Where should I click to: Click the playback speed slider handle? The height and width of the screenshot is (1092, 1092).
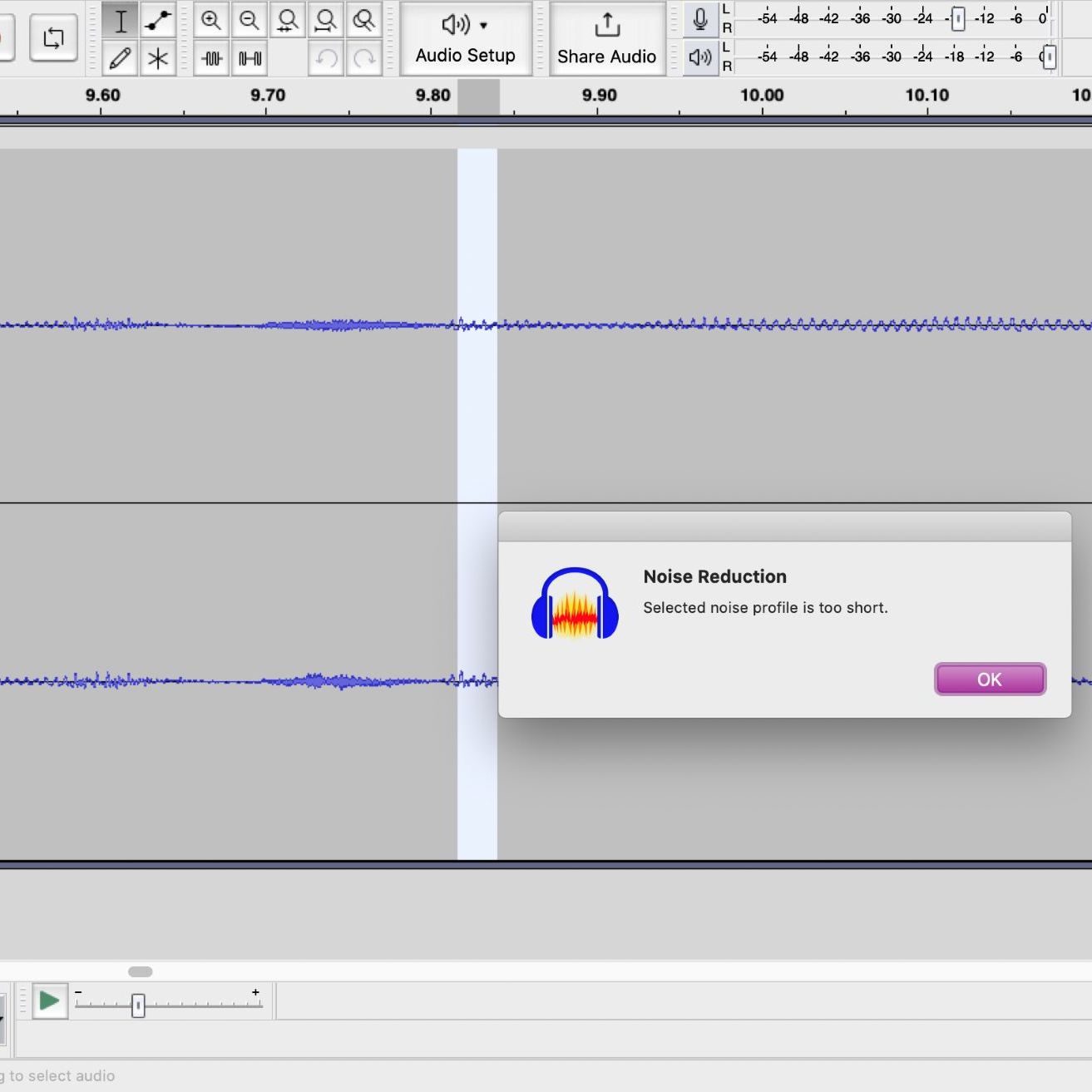[x=138, y=1006]
